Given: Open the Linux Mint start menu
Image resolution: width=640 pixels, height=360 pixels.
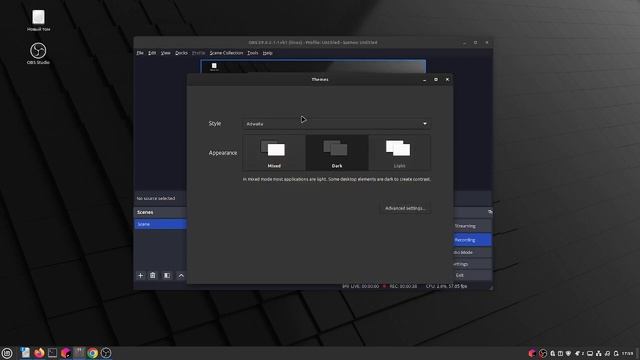Looking at the screenshot, I should [x=7, y=353].
